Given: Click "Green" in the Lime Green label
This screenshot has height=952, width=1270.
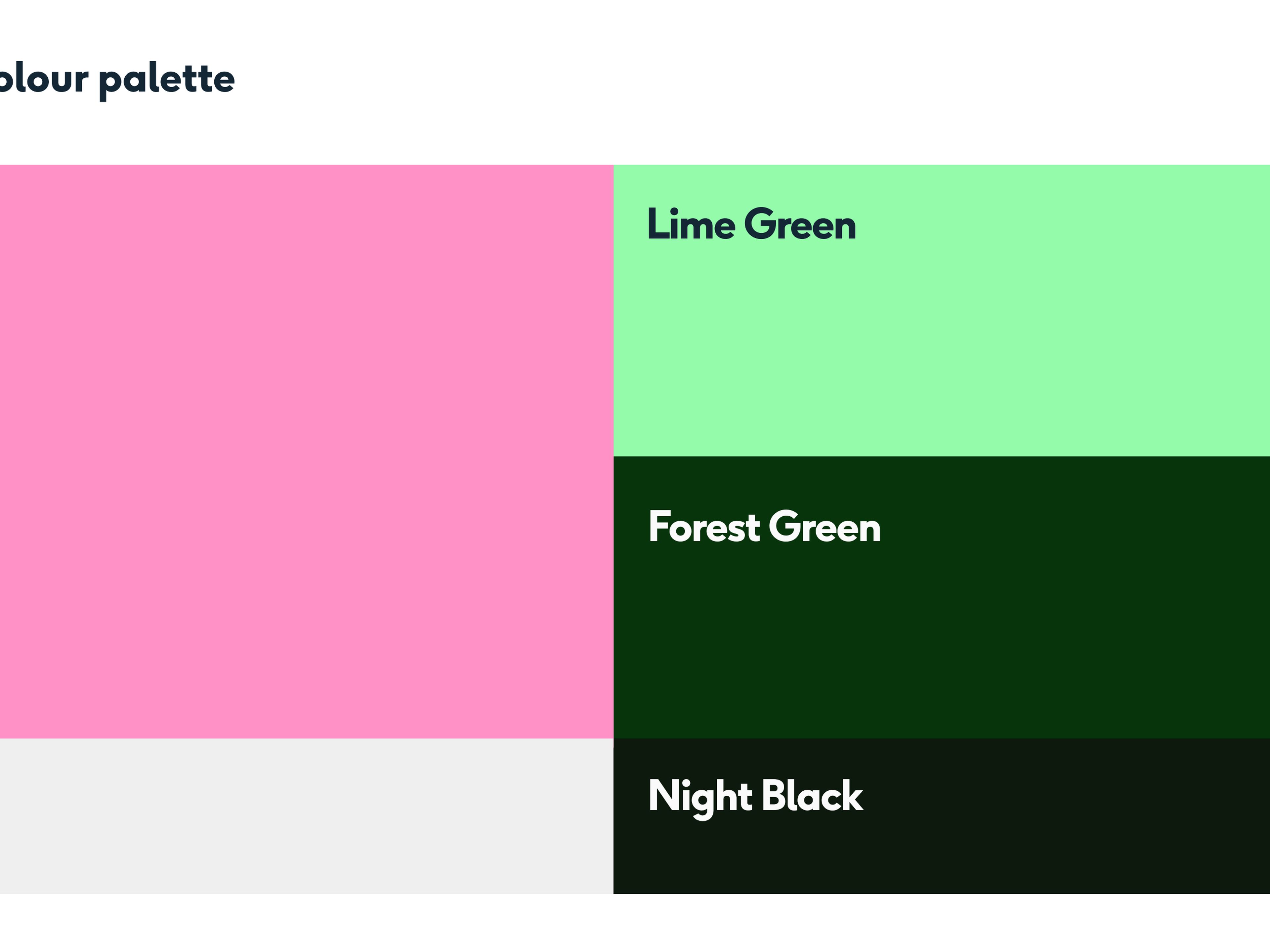Looking at the screenshot, I should pyautogui.click(x=800, y=224).
